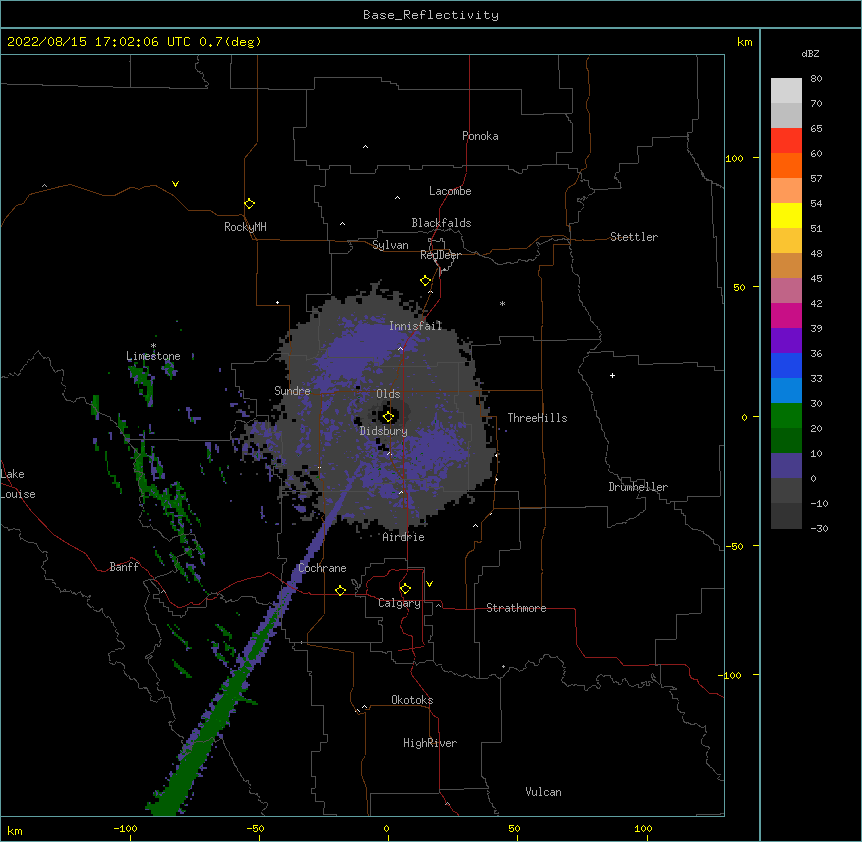862x842 pixels.
Task: Click the Sundre town label
Action: [x=292, y=391]
